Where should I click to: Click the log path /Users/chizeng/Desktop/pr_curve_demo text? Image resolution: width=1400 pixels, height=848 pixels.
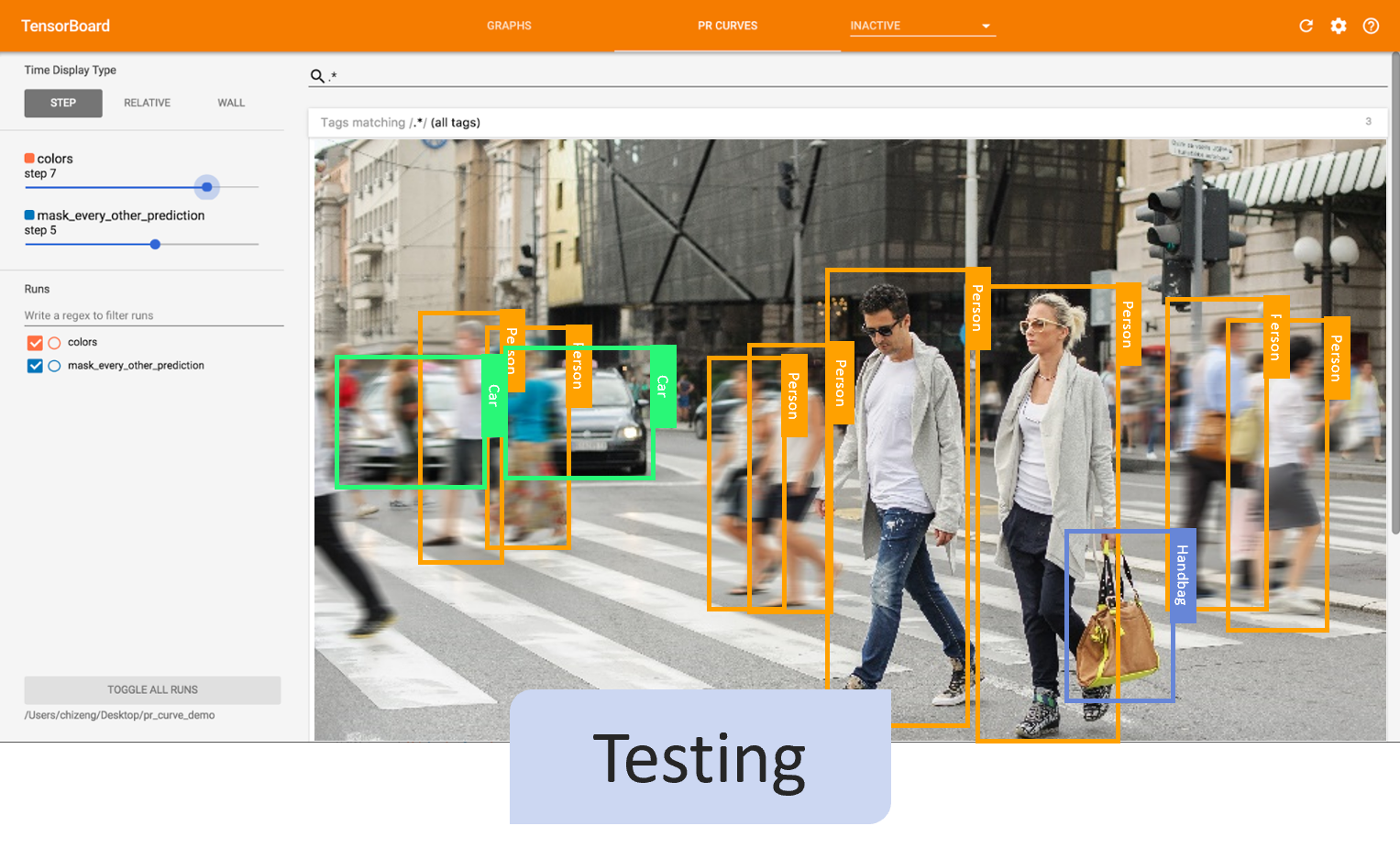(119, 715)
